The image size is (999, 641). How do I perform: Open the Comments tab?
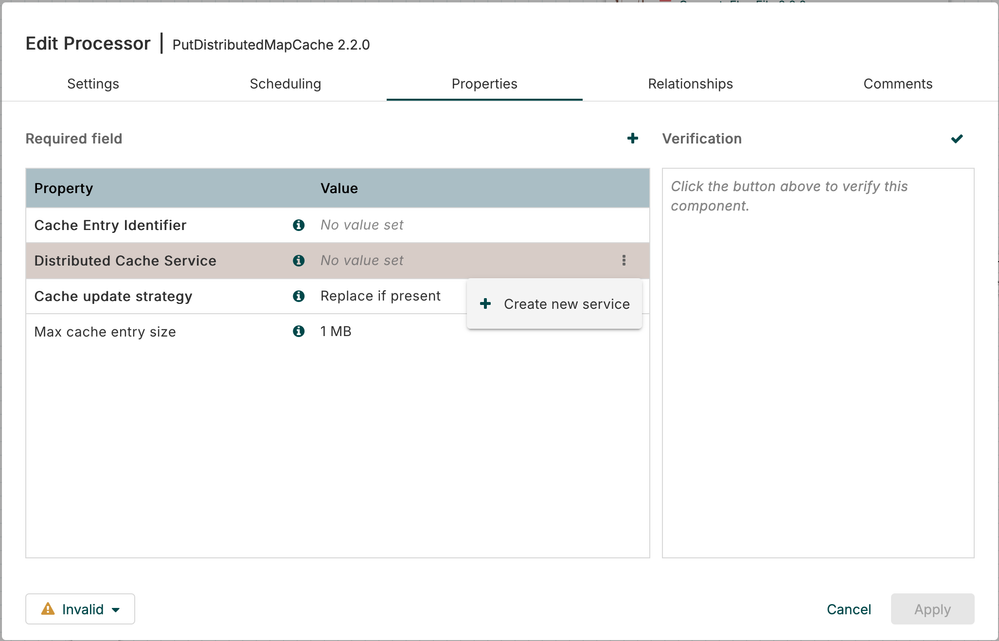(x=897, y=84)
